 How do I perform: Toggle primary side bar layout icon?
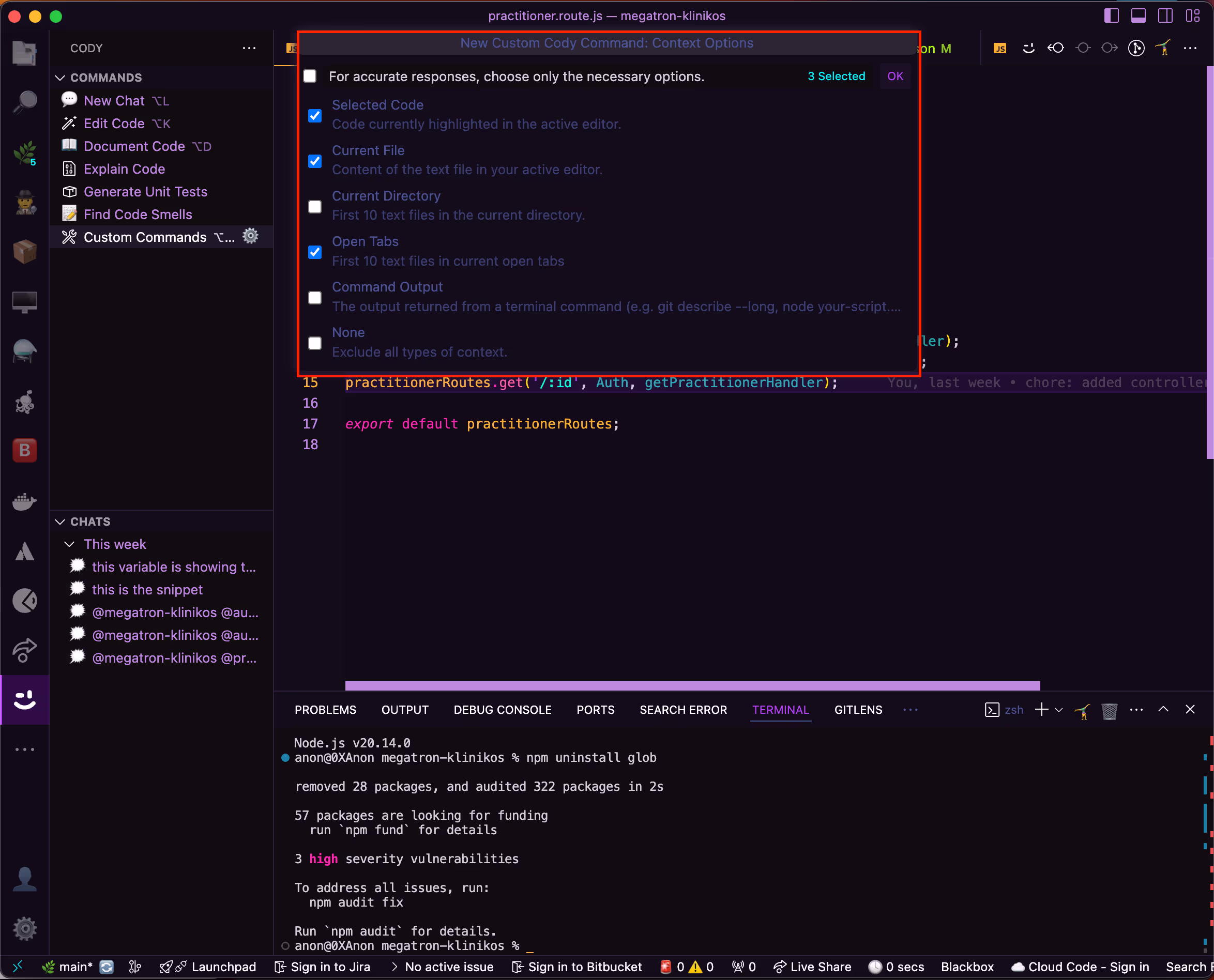click(1111, 15)
